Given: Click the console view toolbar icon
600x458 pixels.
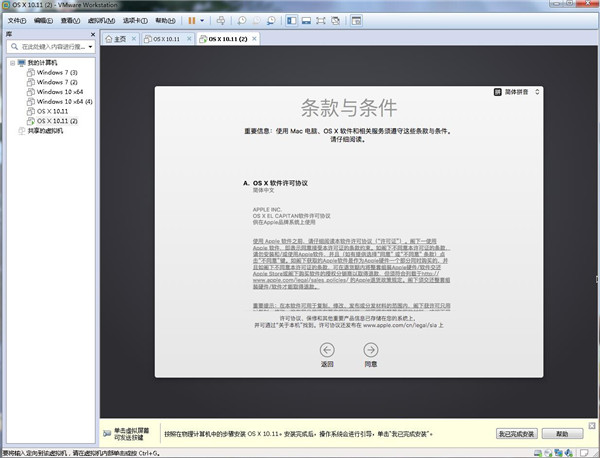Looking at the screenshot, I should click(356, 21).
